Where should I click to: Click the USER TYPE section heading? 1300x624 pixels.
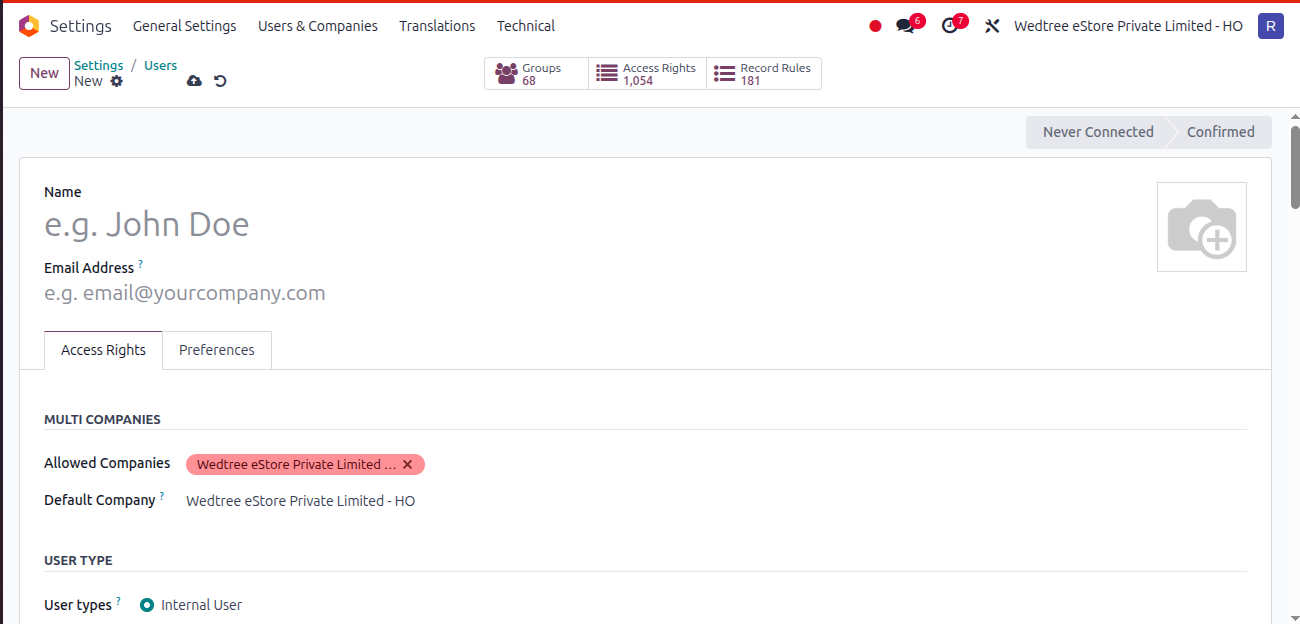tap(78, 561)
